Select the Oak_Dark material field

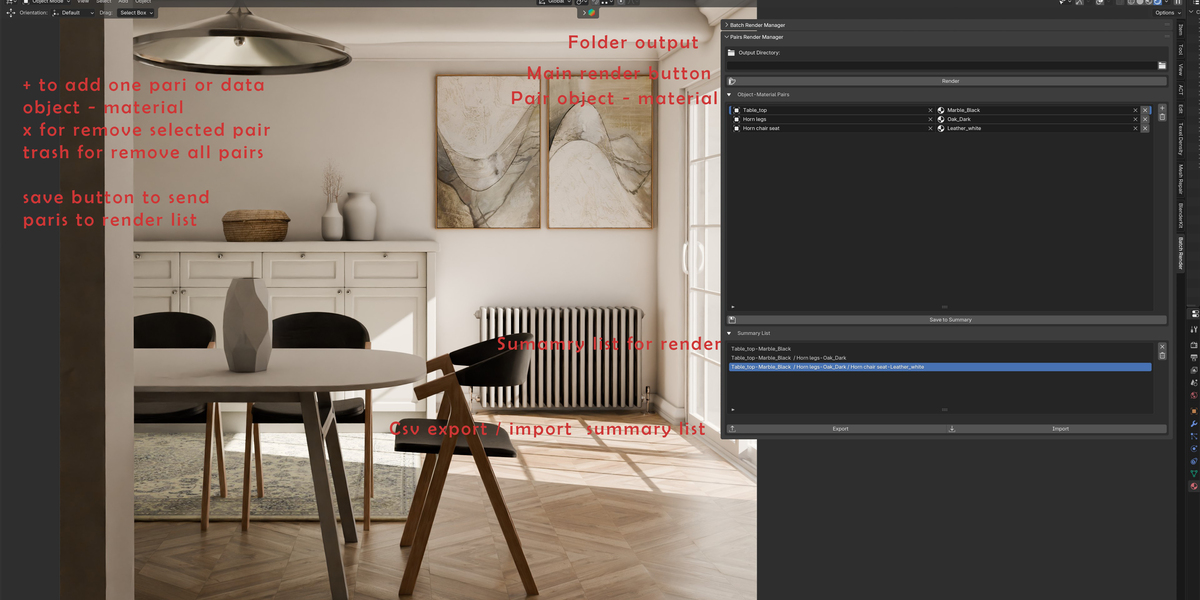tap(1038, 119)
